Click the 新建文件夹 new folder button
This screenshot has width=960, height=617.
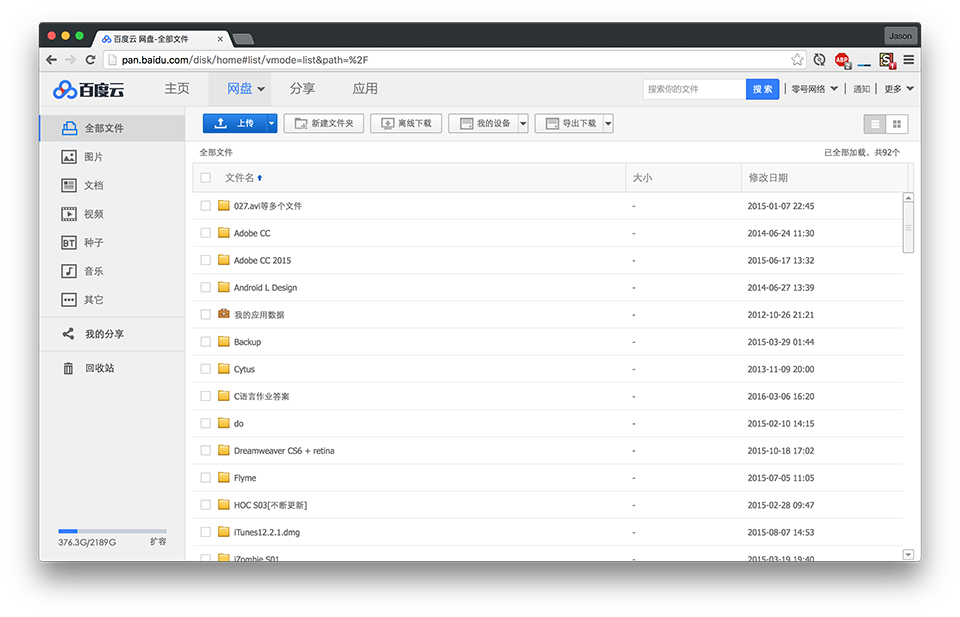click(x=324, y=124)
